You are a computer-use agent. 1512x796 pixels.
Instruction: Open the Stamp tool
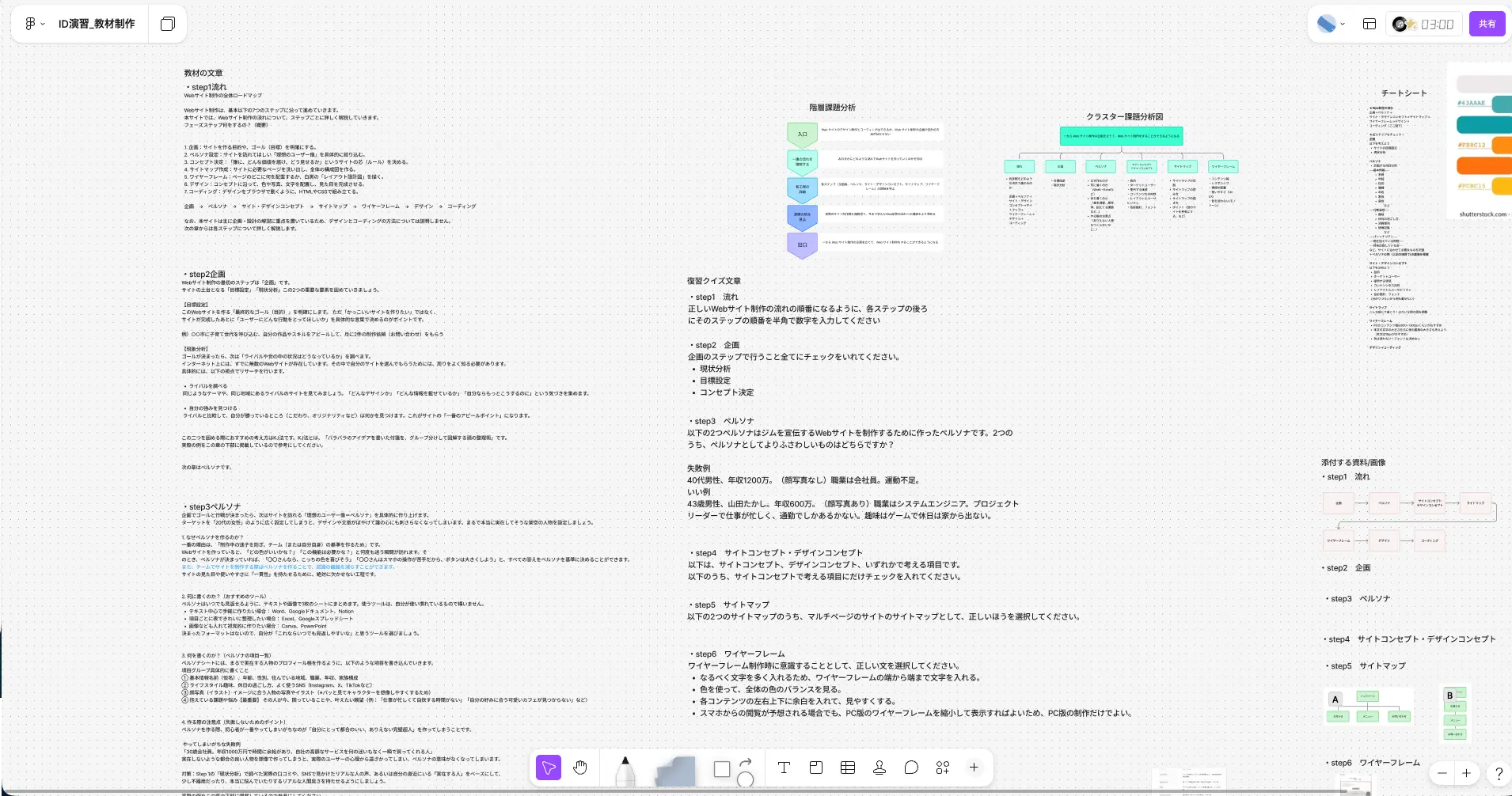[x=879, y=768]
